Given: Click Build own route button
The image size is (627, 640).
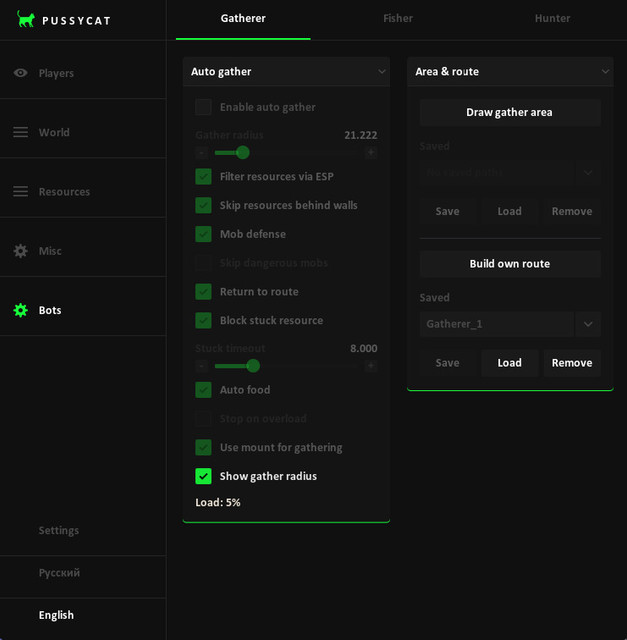Looking at the screenshot, I should pyautogui.click(x=510, y=264).
